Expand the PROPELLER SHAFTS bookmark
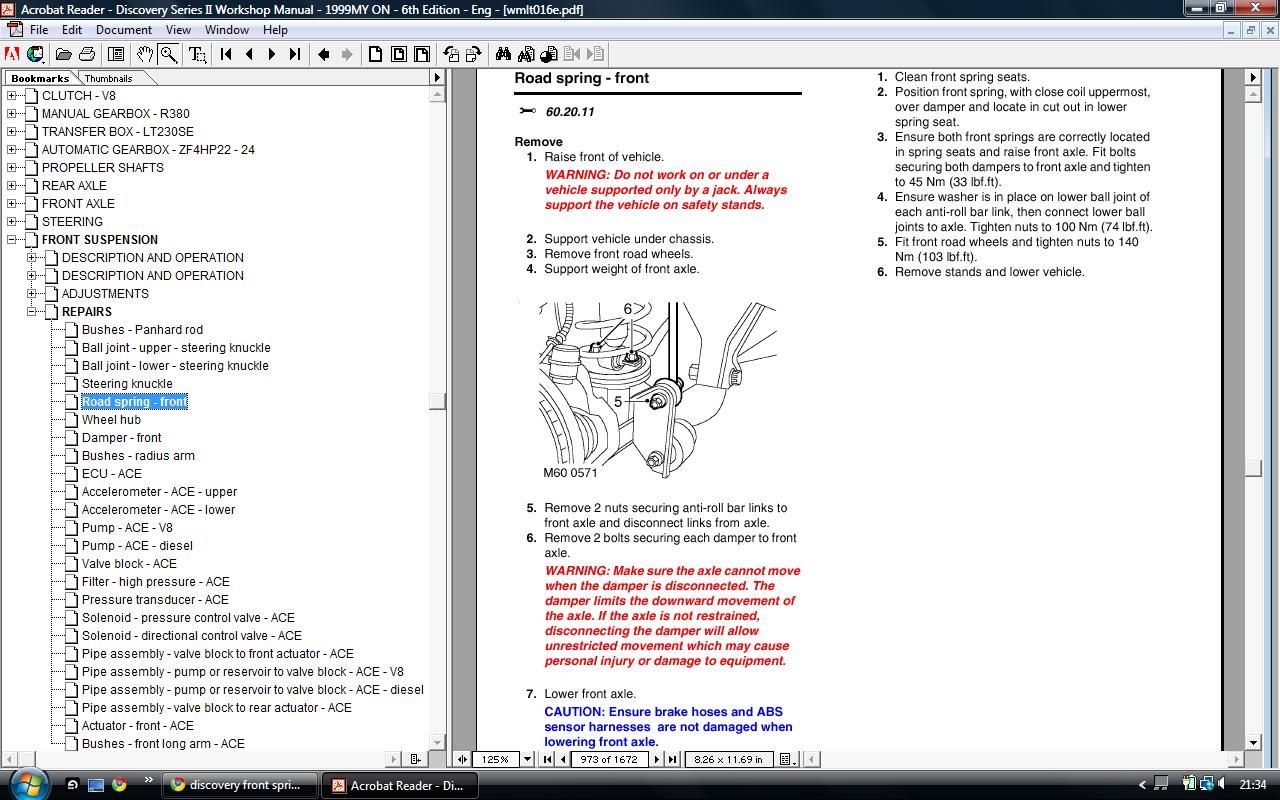Screen dimensions: 1280x800 tap(12, 168)
